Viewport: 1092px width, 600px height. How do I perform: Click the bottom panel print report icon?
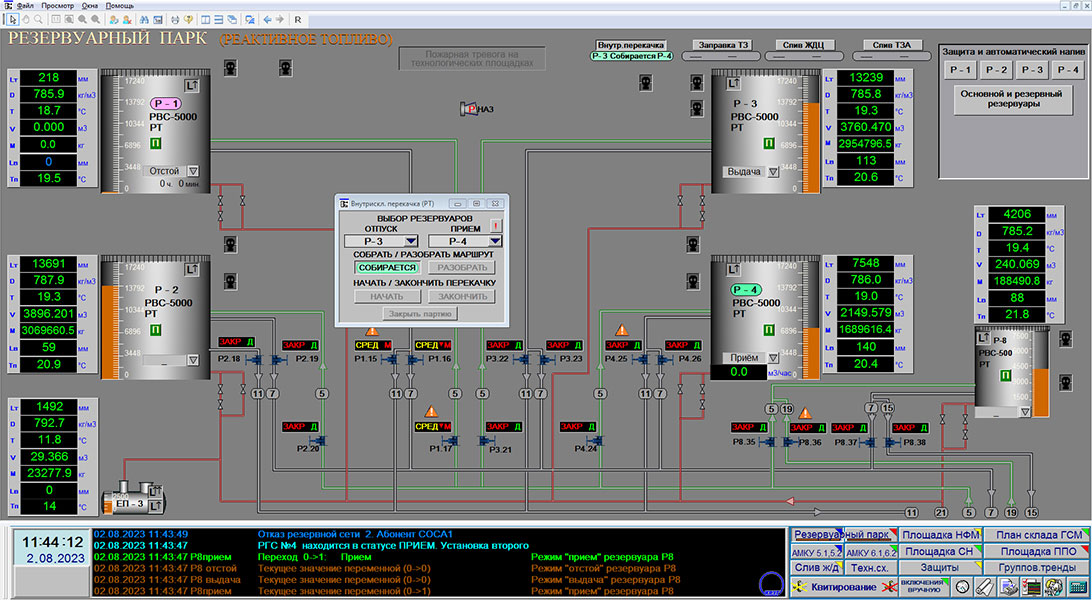click(x=1008, y=587)
